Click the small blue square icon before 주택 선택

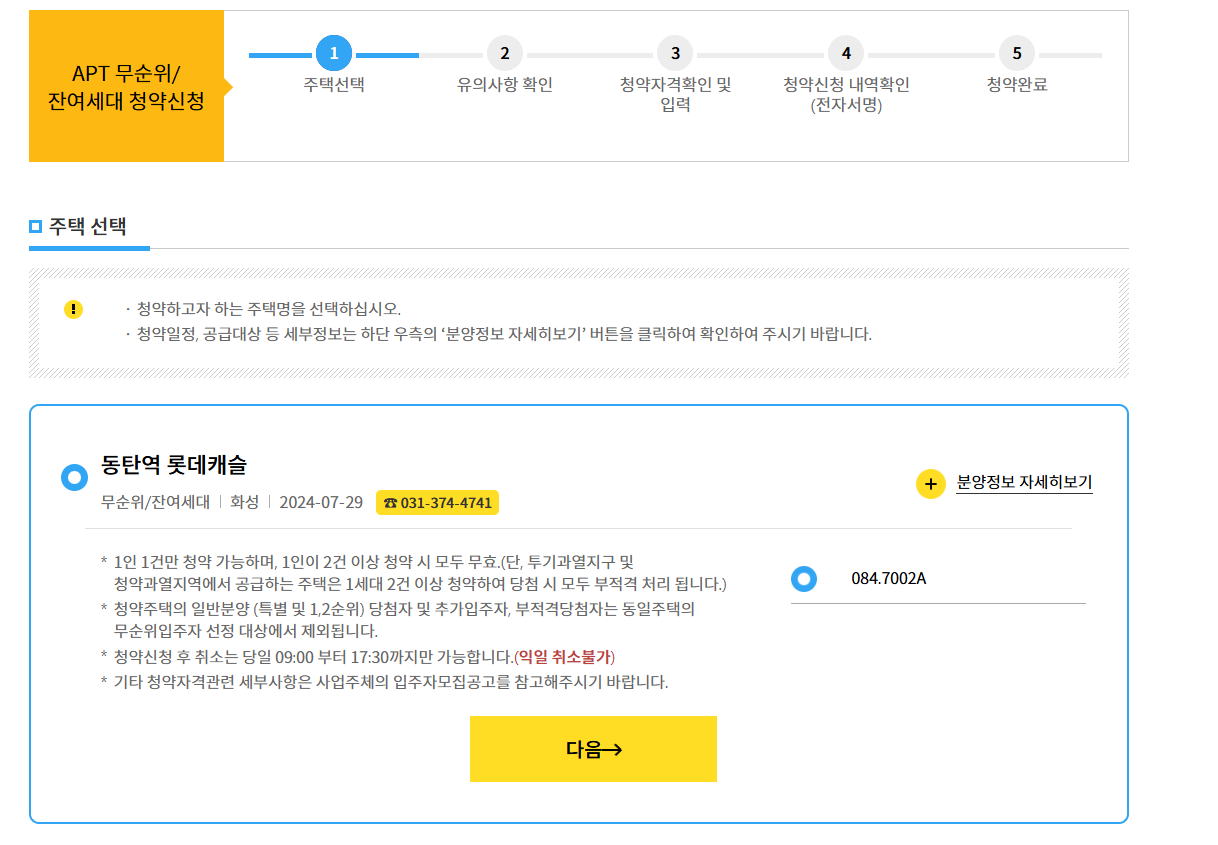(x=36, y=227)
